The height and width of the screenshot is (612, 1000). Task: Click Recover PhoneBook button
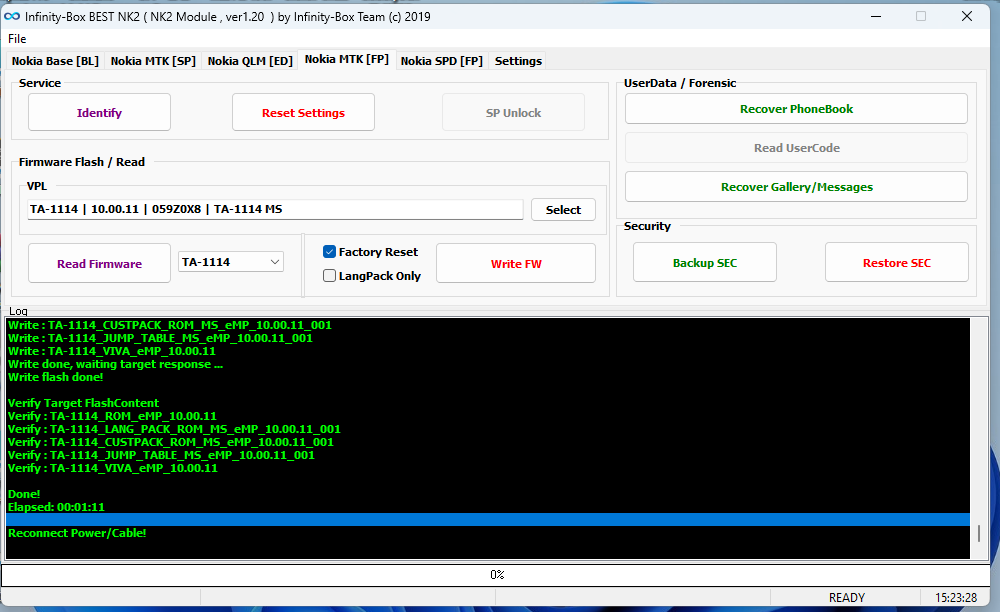point(796,109)
